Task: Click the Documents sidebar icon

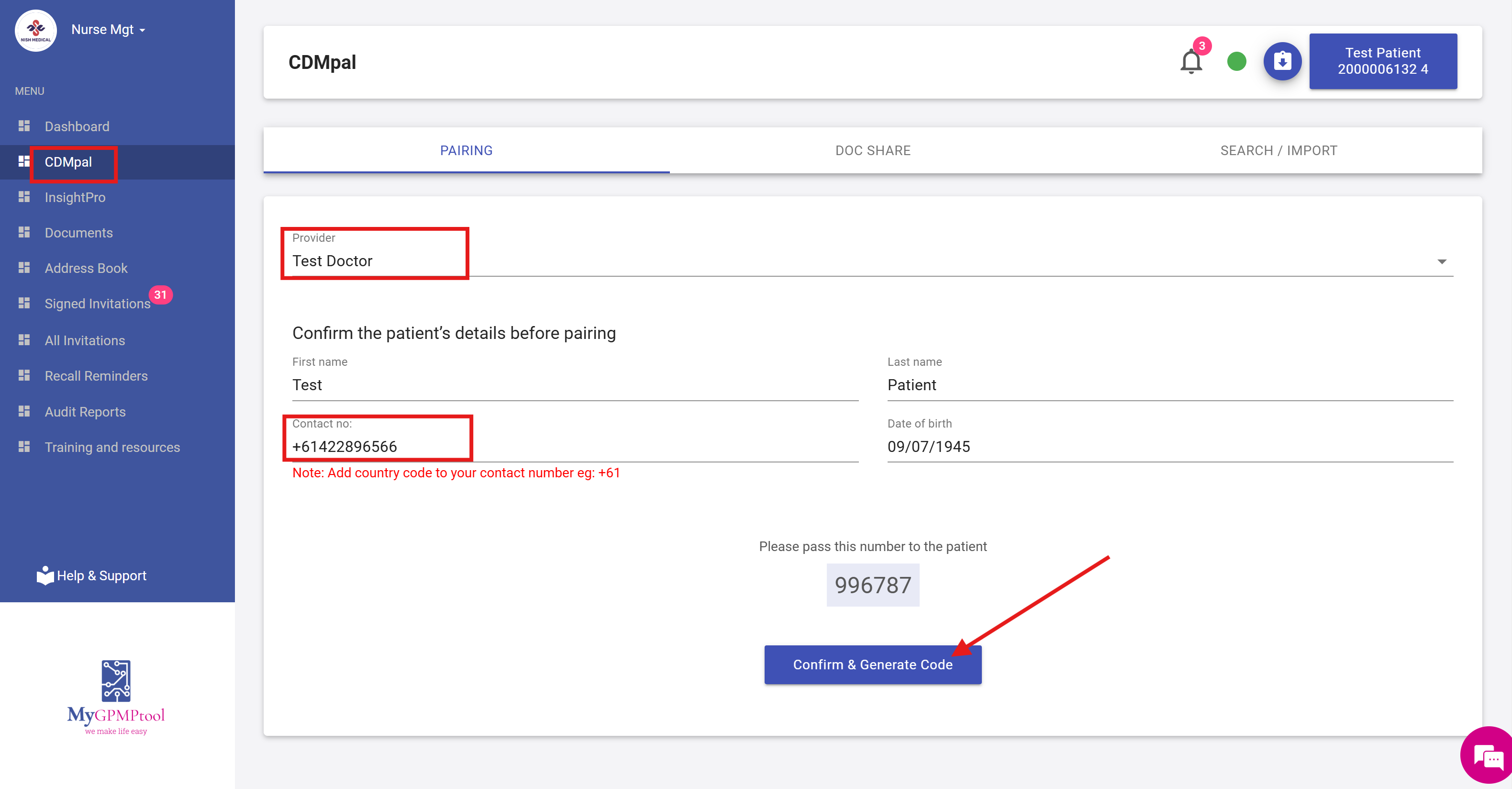Action: [24, 232]
